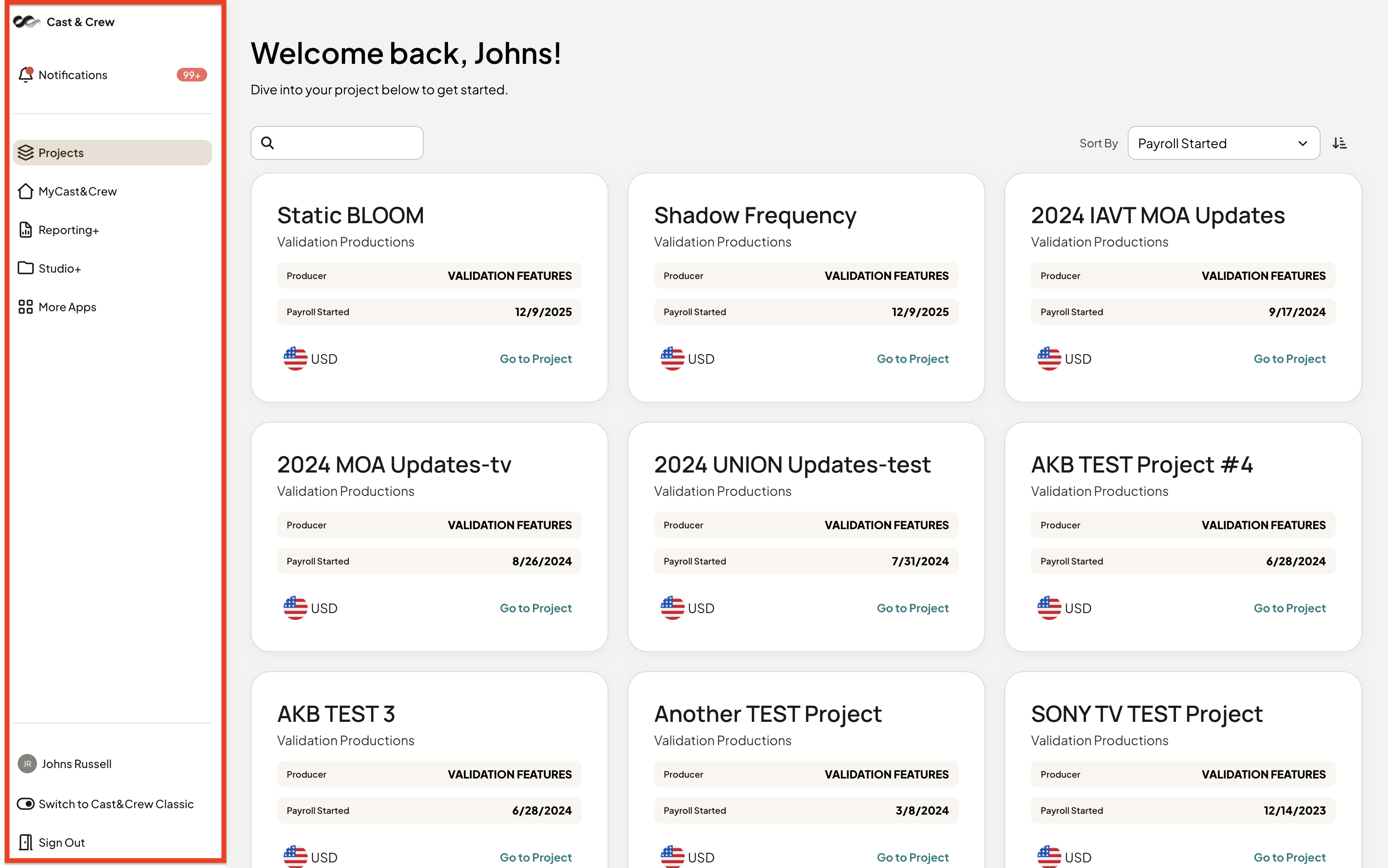Image resolution: width=1388 pixels, height=868 pixels.
Task: Select the Another TEST Project title
Action: (768, 714)
